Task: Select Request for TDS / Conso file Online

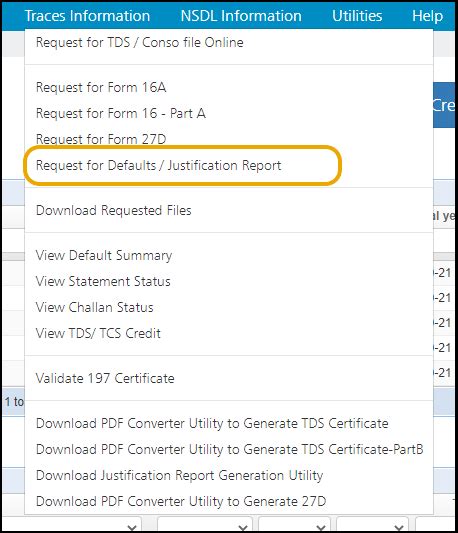Action: point(139,42)
